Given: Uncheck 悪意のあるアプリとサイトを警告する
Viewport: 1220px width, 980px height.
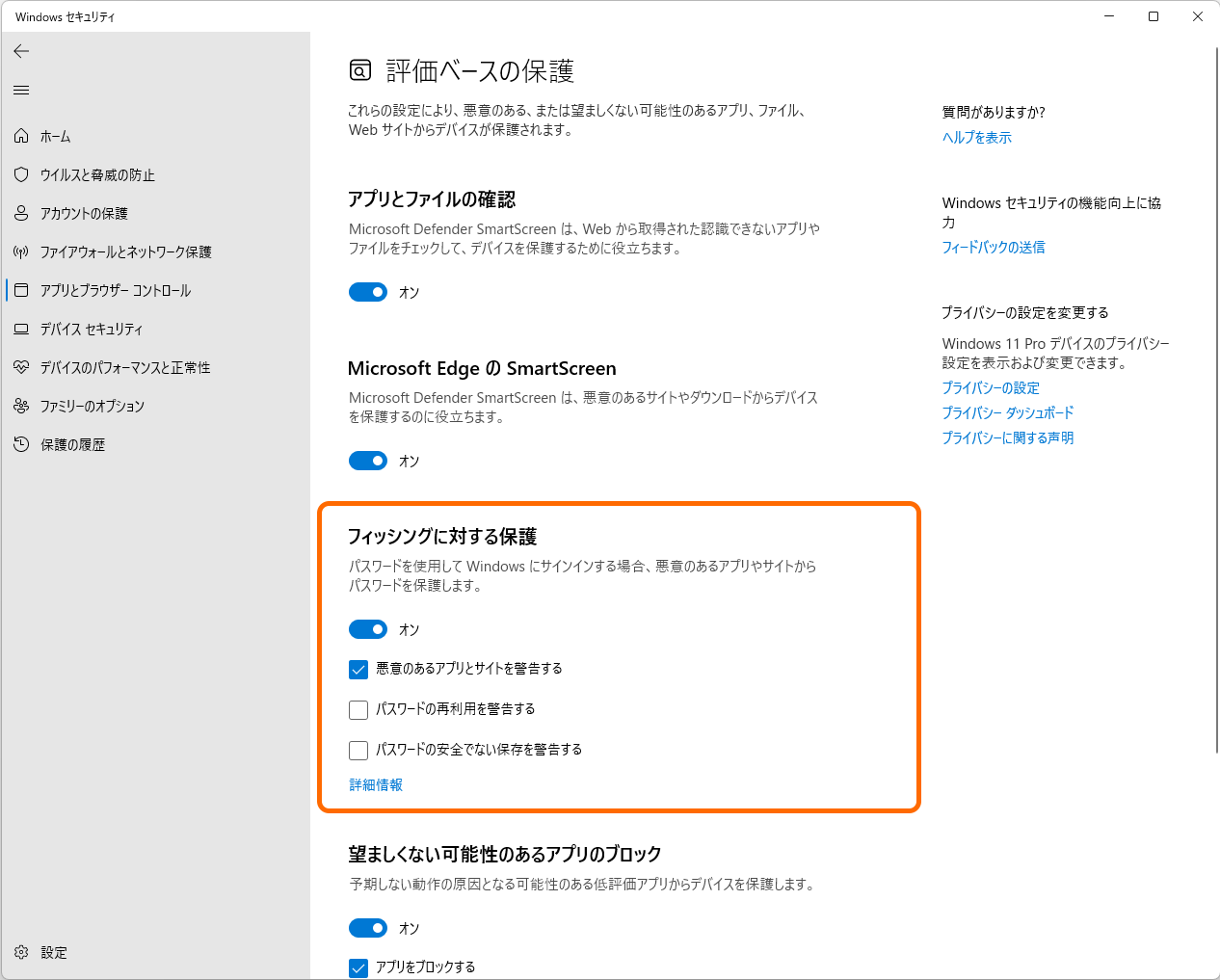Looking at the screenshot, I should pyautogui.click(x=358, y=670).
